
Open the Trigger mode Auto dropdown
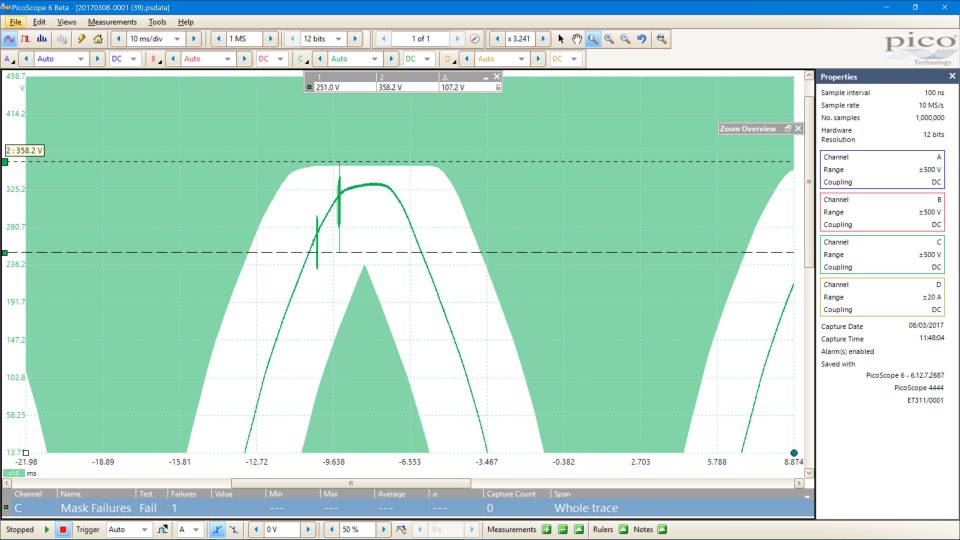click(x=129, y=529)
